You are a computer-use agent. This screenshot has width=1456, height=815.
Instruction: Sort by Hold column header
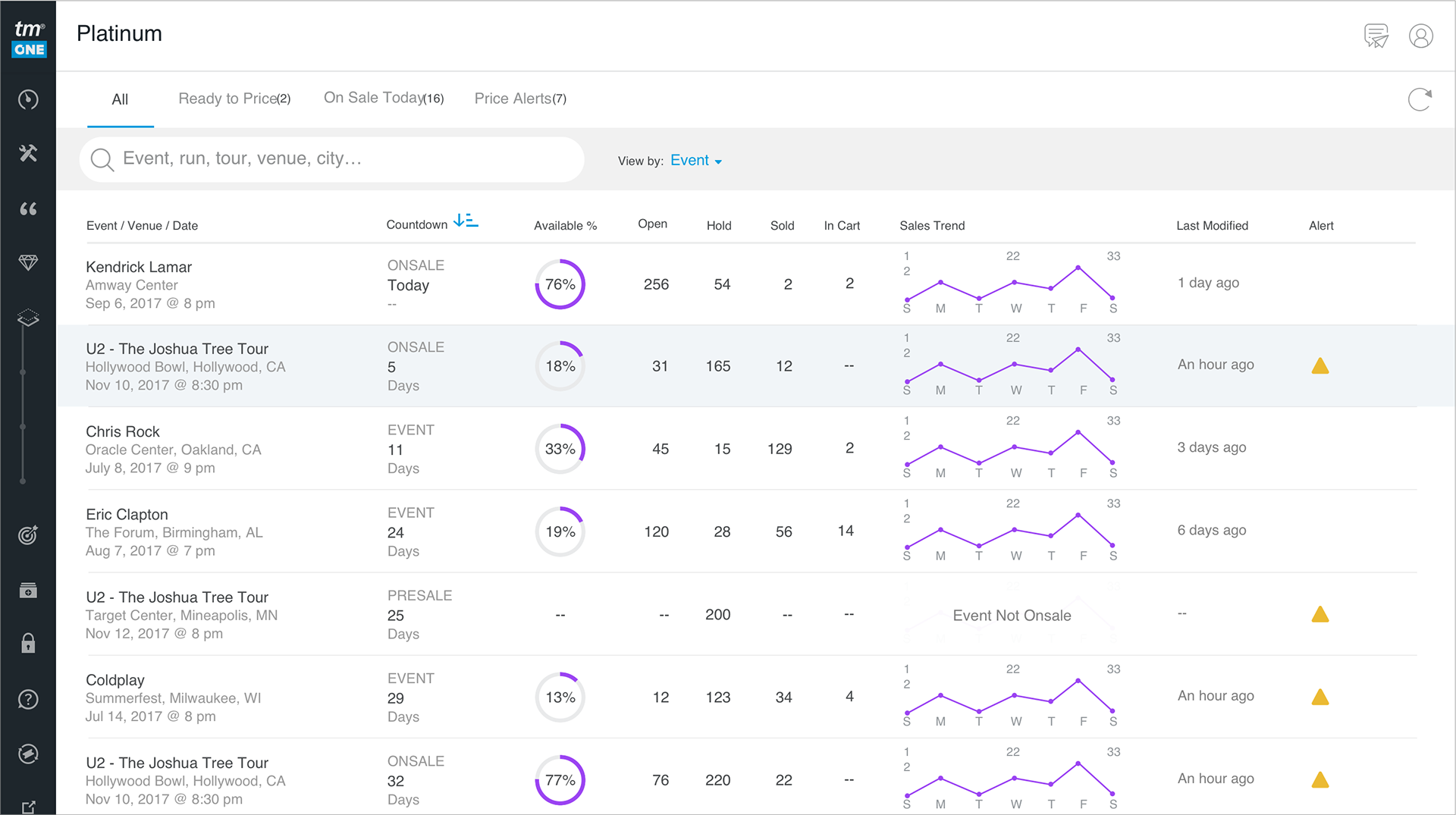pyautogui.click(x=719, y=226)
